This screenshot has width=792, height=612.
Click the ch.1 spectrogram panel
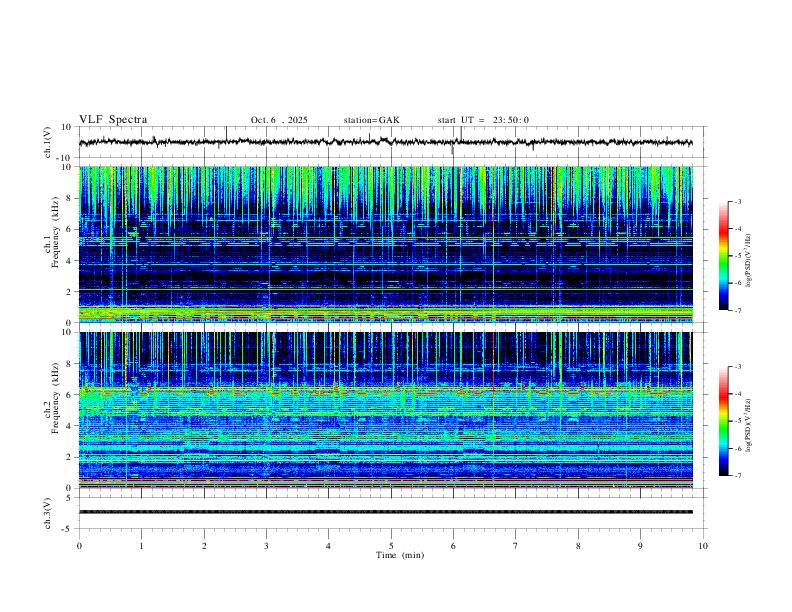pos(386,244)
